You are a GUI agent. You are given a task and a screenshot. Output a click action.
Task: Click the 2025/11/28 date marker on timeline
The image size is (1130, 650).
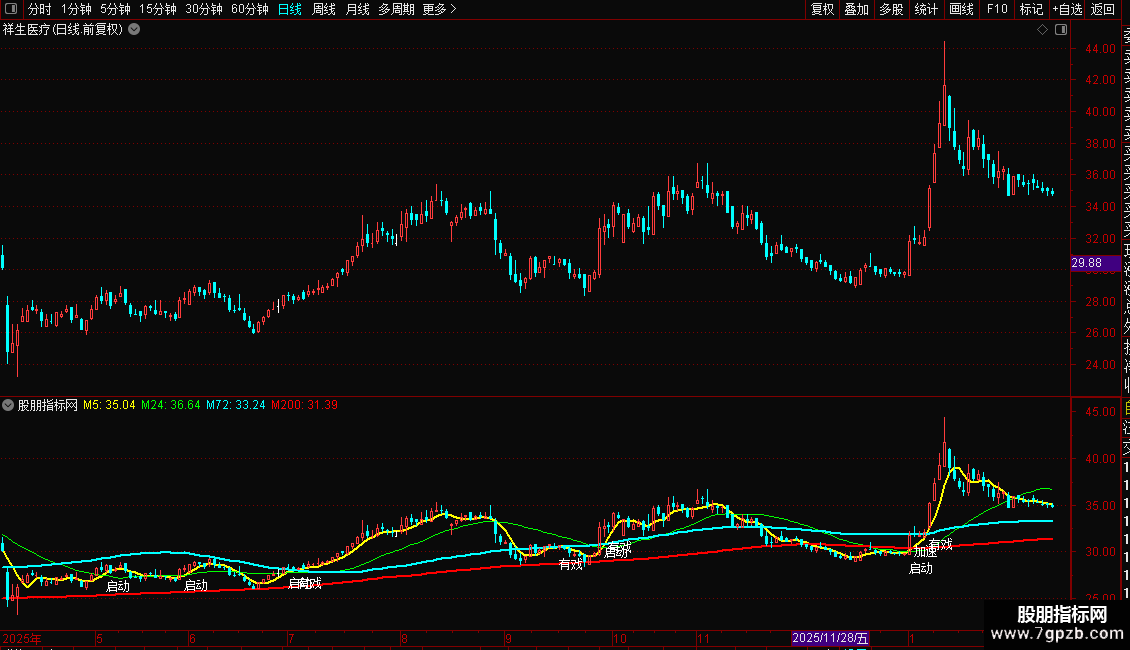pyautogui.click(x=830, y=638)
